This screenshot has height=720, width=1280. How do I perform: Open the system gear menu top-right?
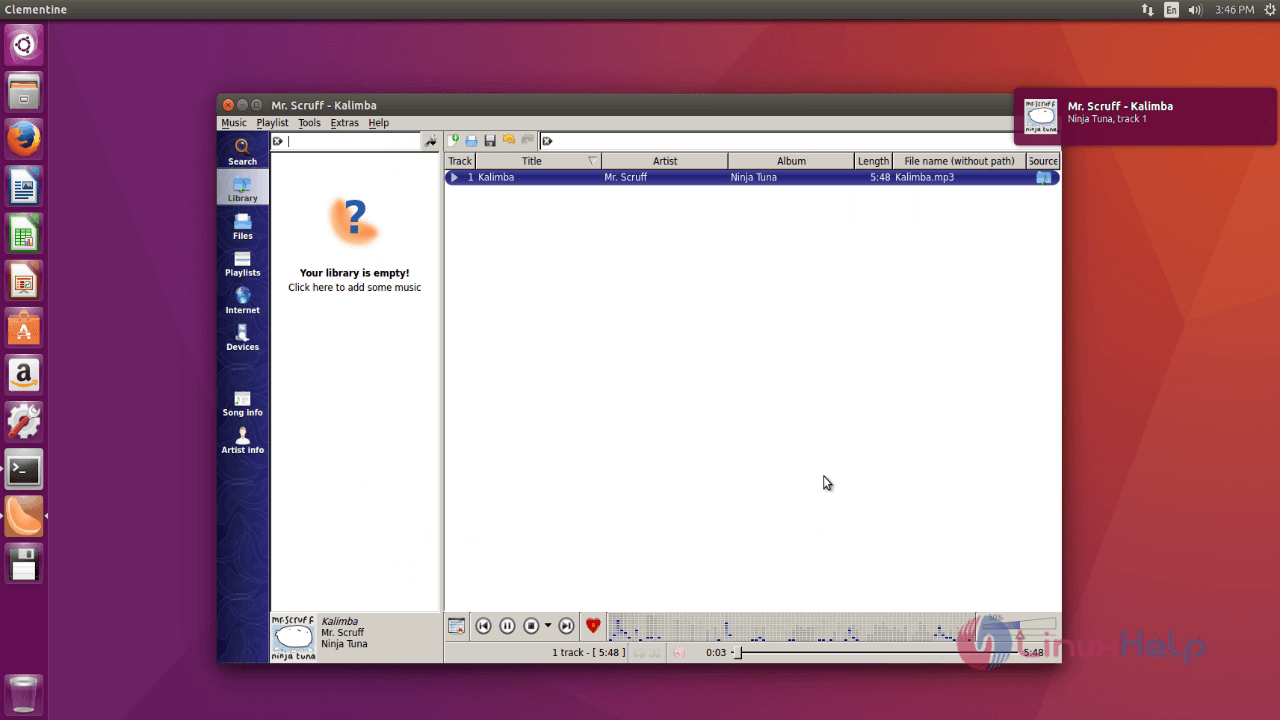click(1268, 10)
